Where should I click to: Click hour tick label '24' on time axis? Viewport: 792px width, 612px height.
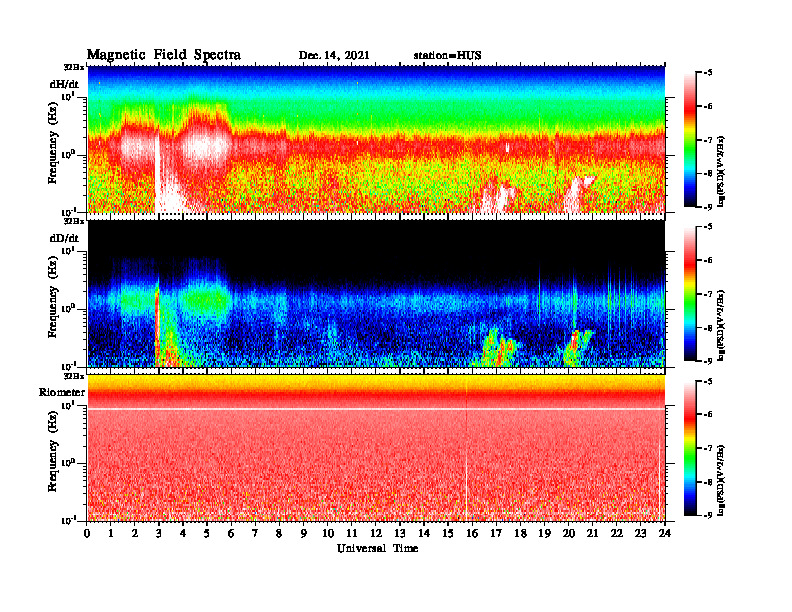click(x=665, y=534)
